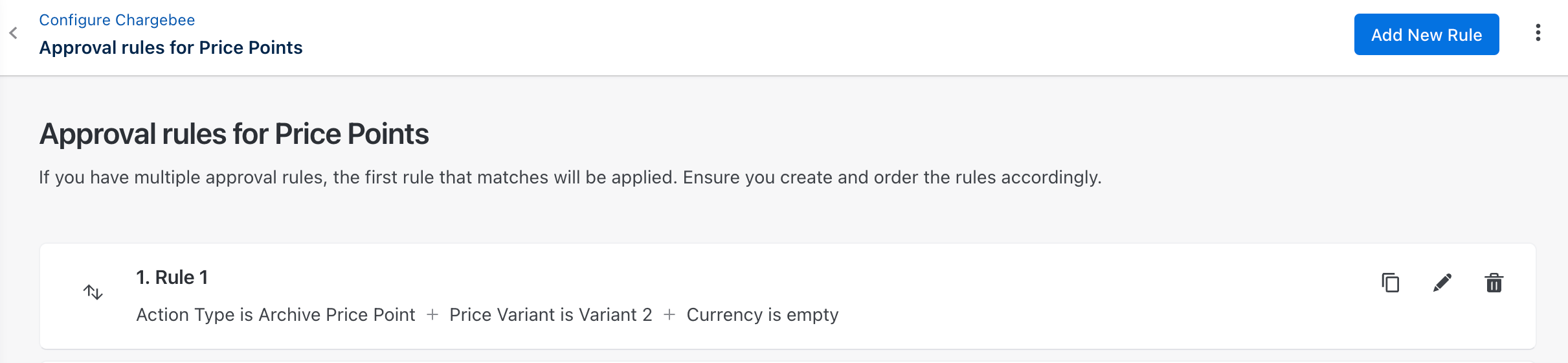Click the sentence starting 'Ensure you create'

(x=891, y=178)
